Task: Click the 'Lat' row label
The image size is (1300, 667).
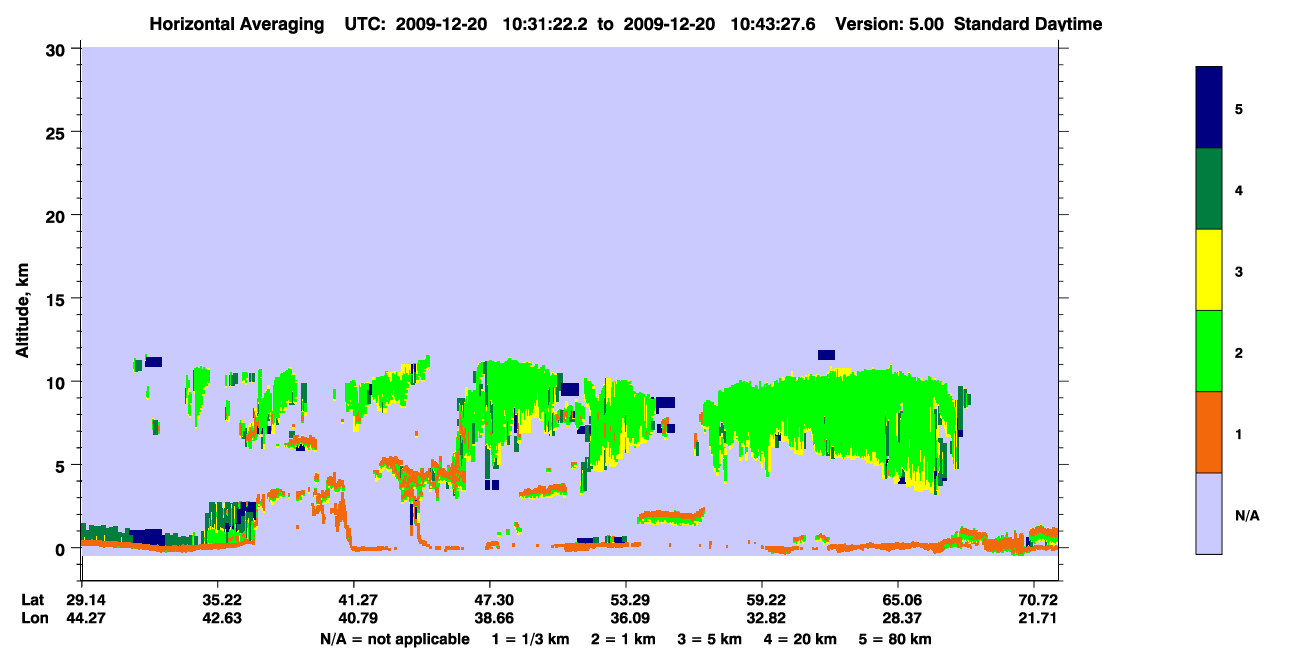Action: click(x=33, y=600)
